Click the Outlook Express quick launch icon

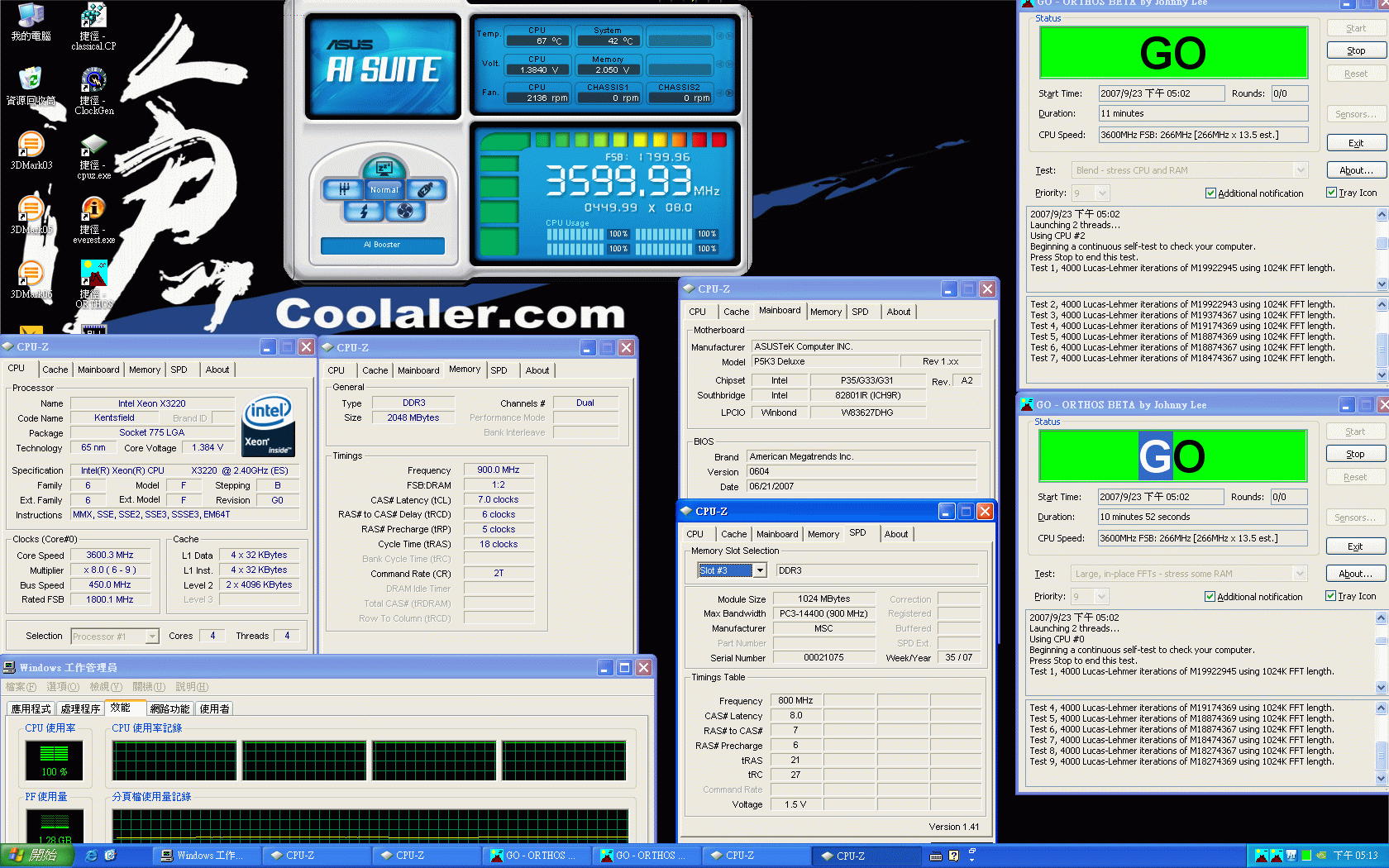coord(110,856)
